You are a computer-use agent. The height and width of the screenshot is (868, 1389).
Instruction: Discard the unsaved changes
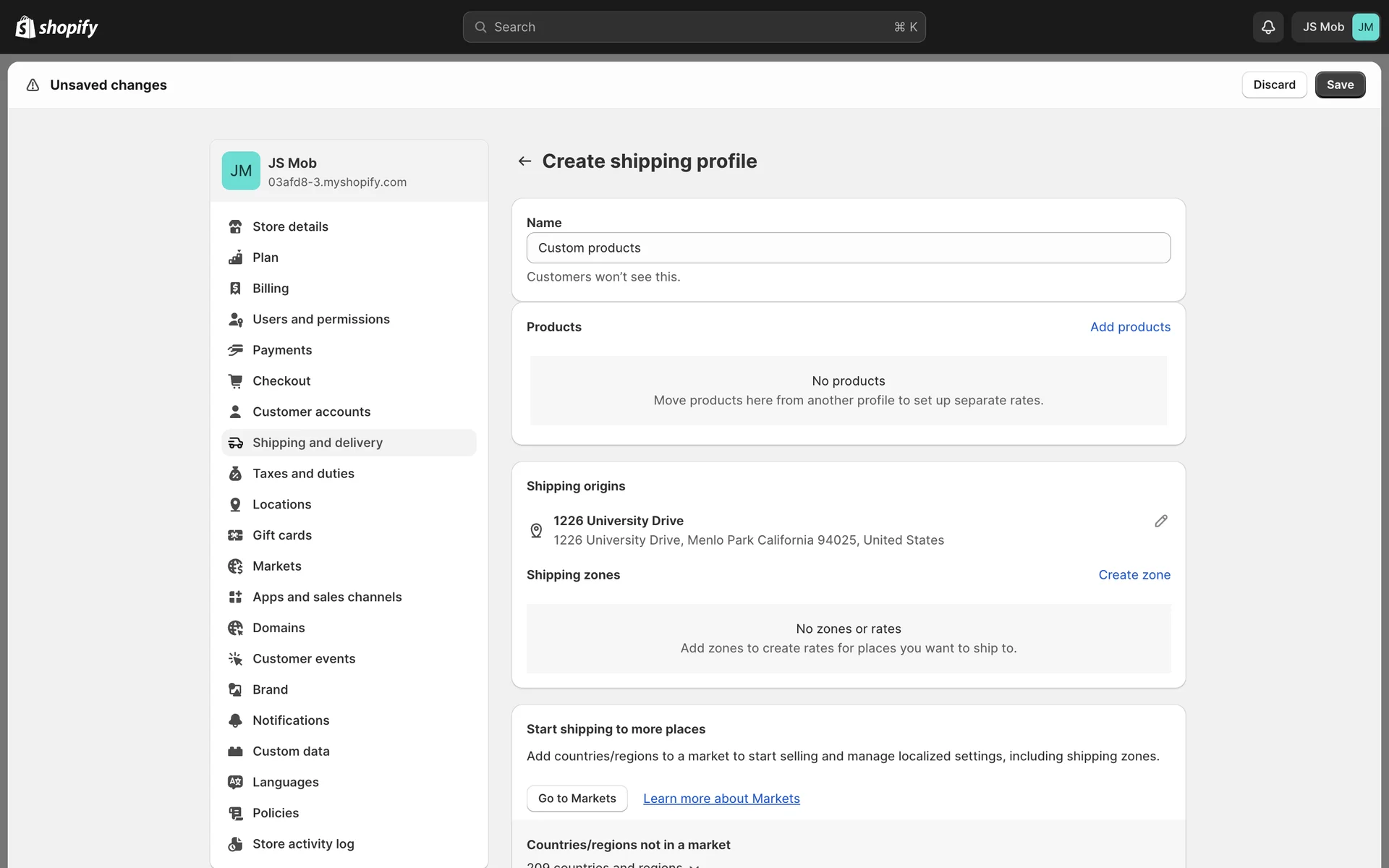click(x=1273, y=85)
